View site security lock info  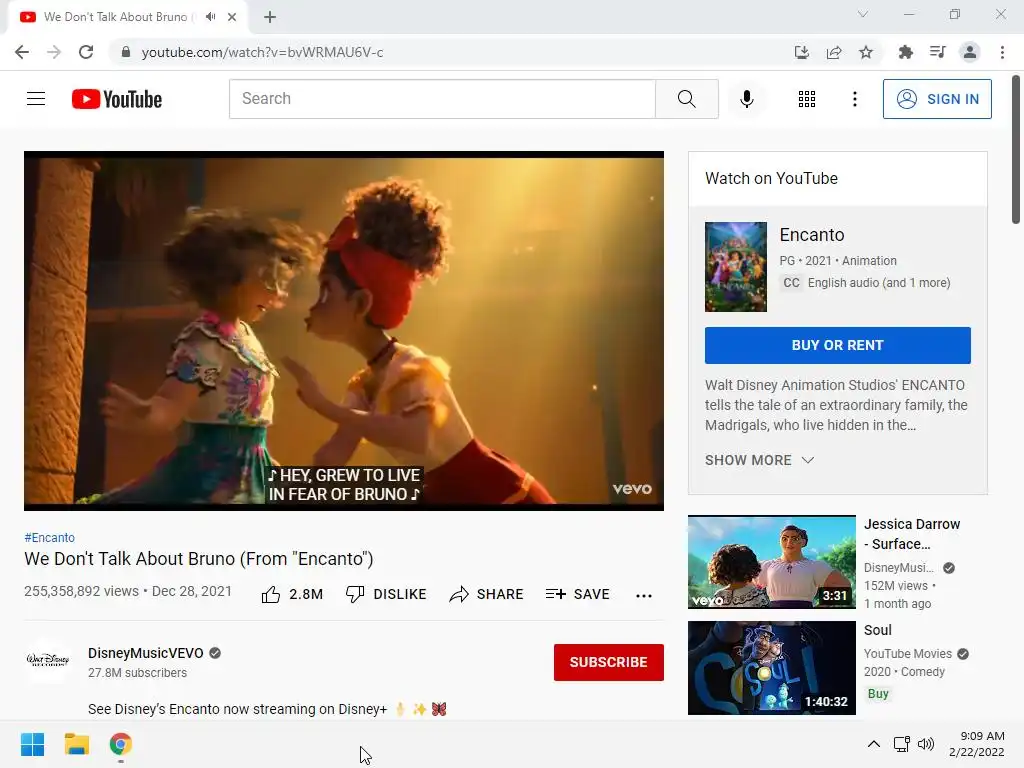pos(125,52)
